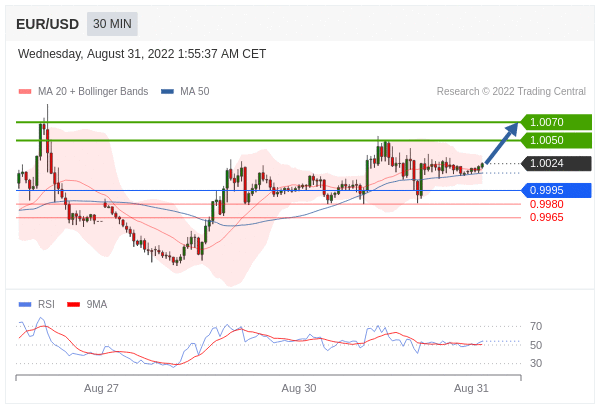The width and height of the screenshot is (597, 411).
Task: Toggle the RSI legend entry
Action: [x=37, y=304]
